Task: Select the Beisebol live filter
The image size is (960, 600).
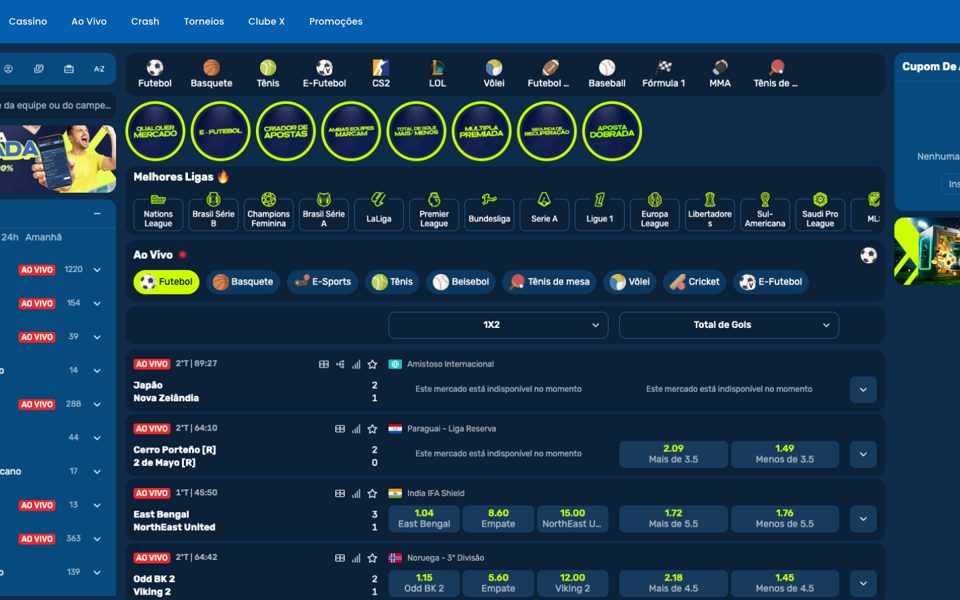Action: coord(461,282)
